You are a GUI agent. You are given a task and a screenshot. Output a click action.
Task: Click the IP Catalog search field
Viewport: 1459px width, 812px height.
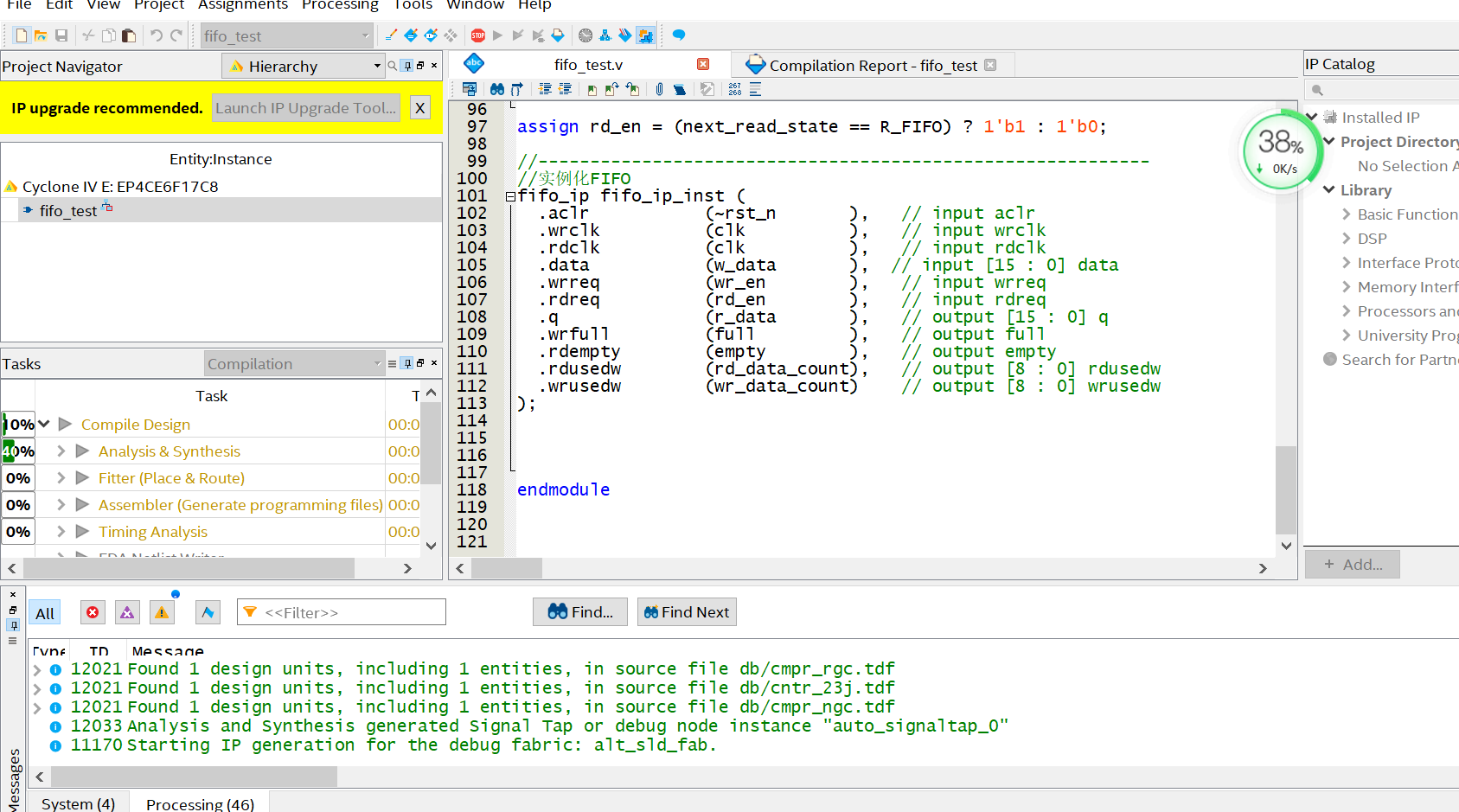pos(1382,90)
